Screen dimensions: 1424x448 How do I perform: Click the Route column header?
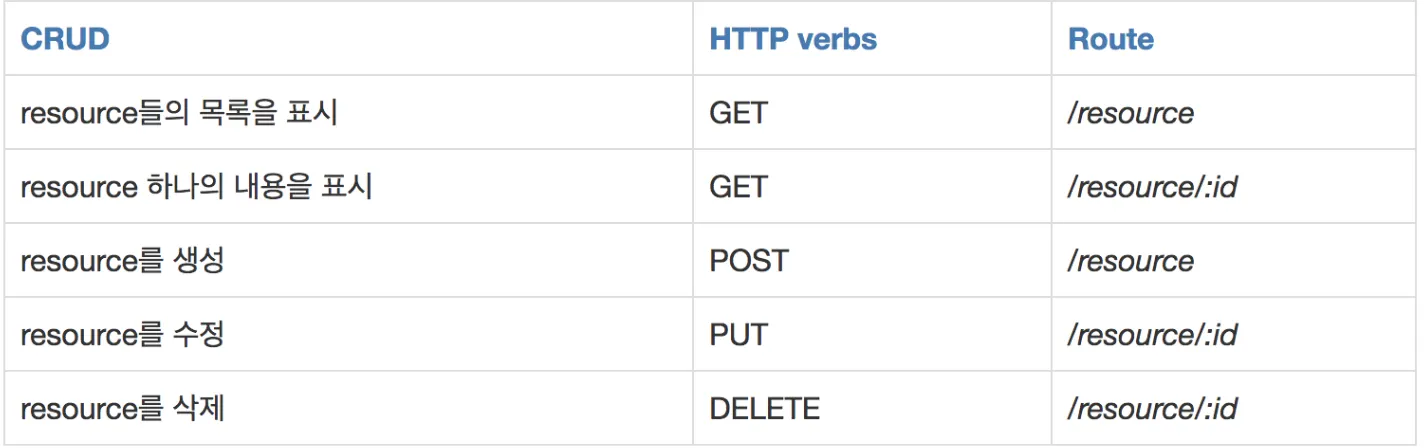[x=1111, y=39]
